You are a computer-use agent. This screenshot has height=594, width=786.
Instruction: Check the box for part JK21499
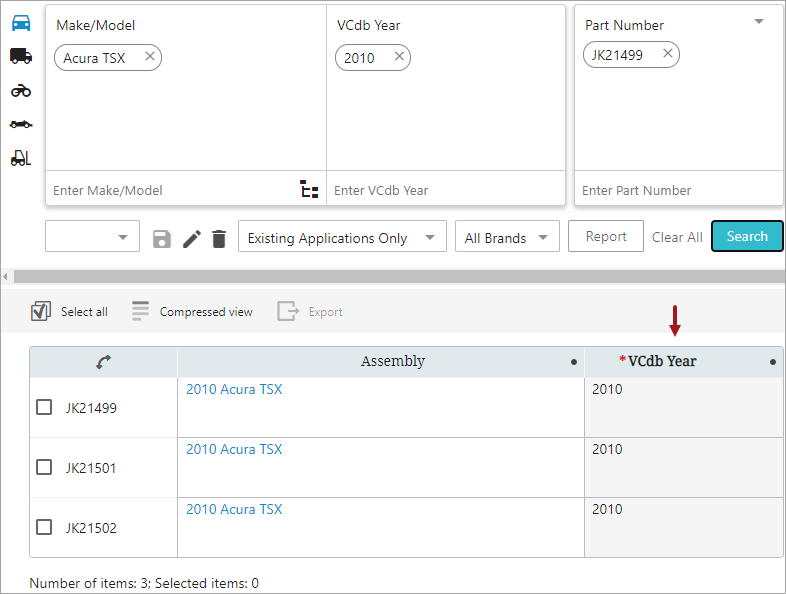click(44, 407)
